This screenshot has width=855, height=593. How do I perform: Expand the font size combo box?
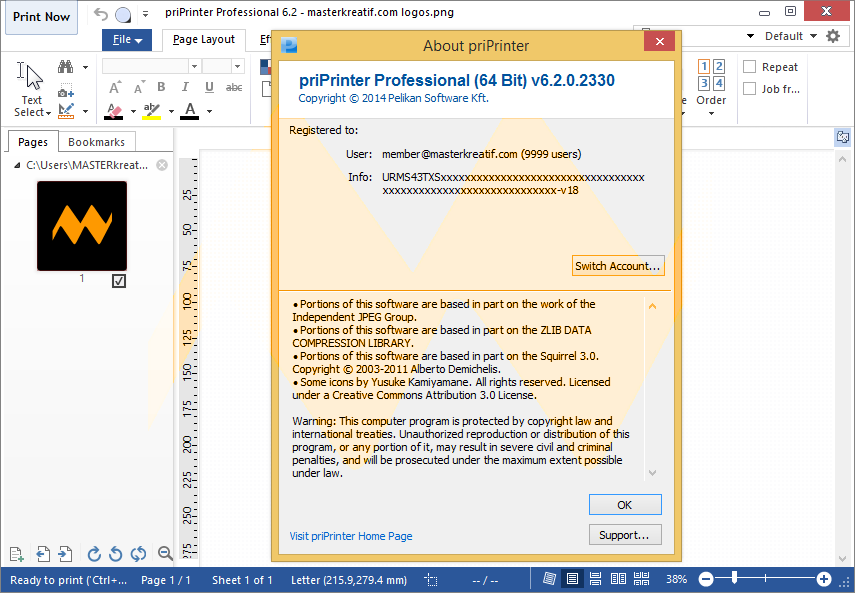(x=237, y=66)
